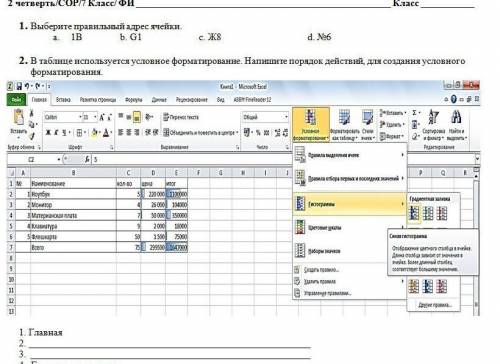Image resolution: width=500 pixels, height=364 pixels.
Task: Toggle align text right
Action: point(137,132)
